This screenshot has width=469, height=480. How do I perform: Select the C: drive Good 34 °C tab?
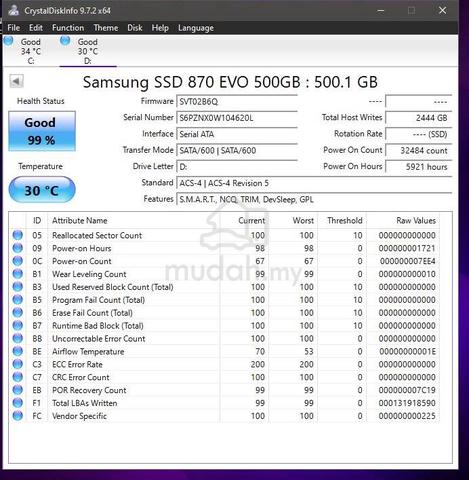(x=31, y=51)
